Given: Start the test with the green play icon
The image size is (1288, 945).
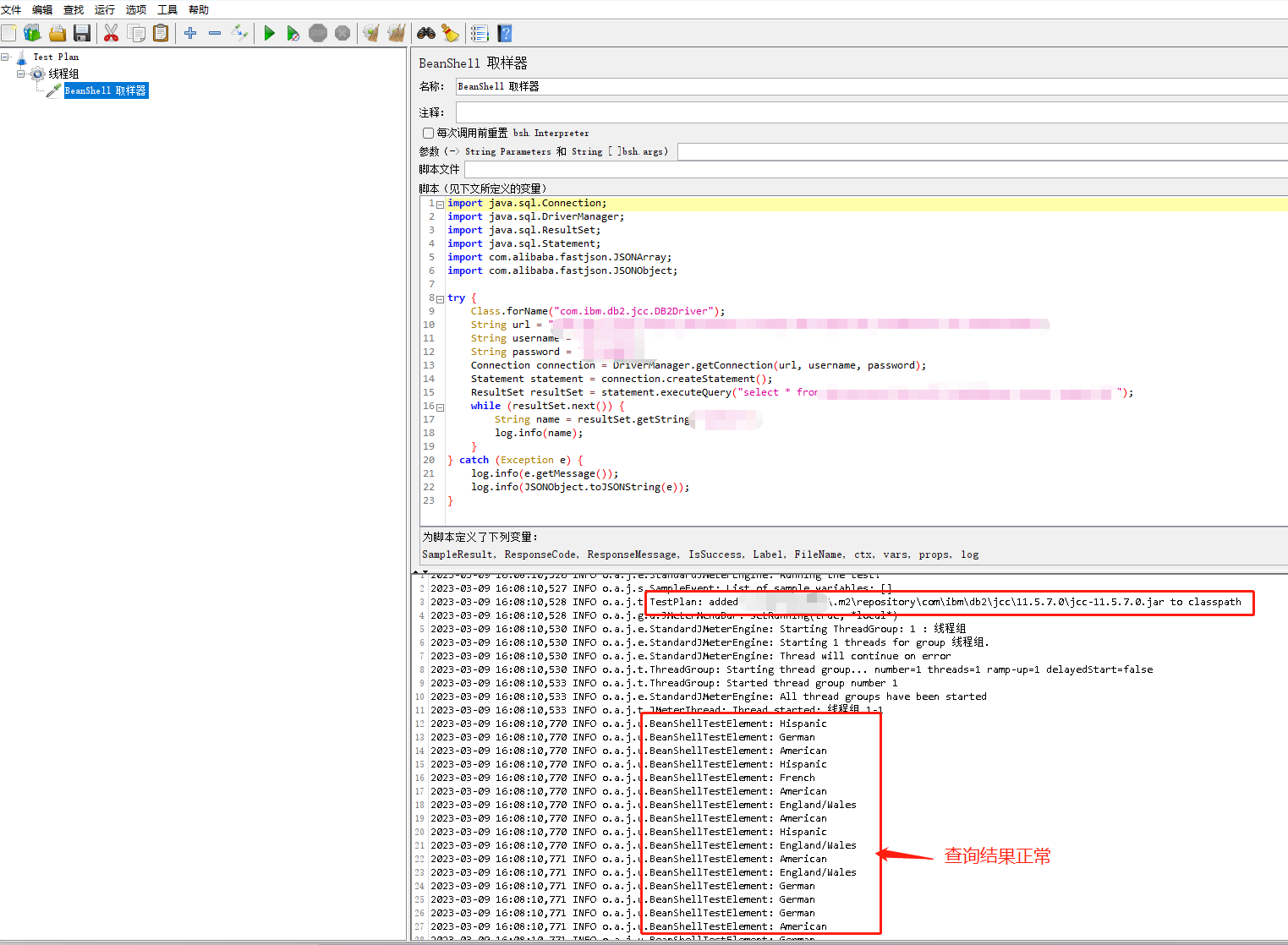Looking at the screenshot, I should 269,33.
